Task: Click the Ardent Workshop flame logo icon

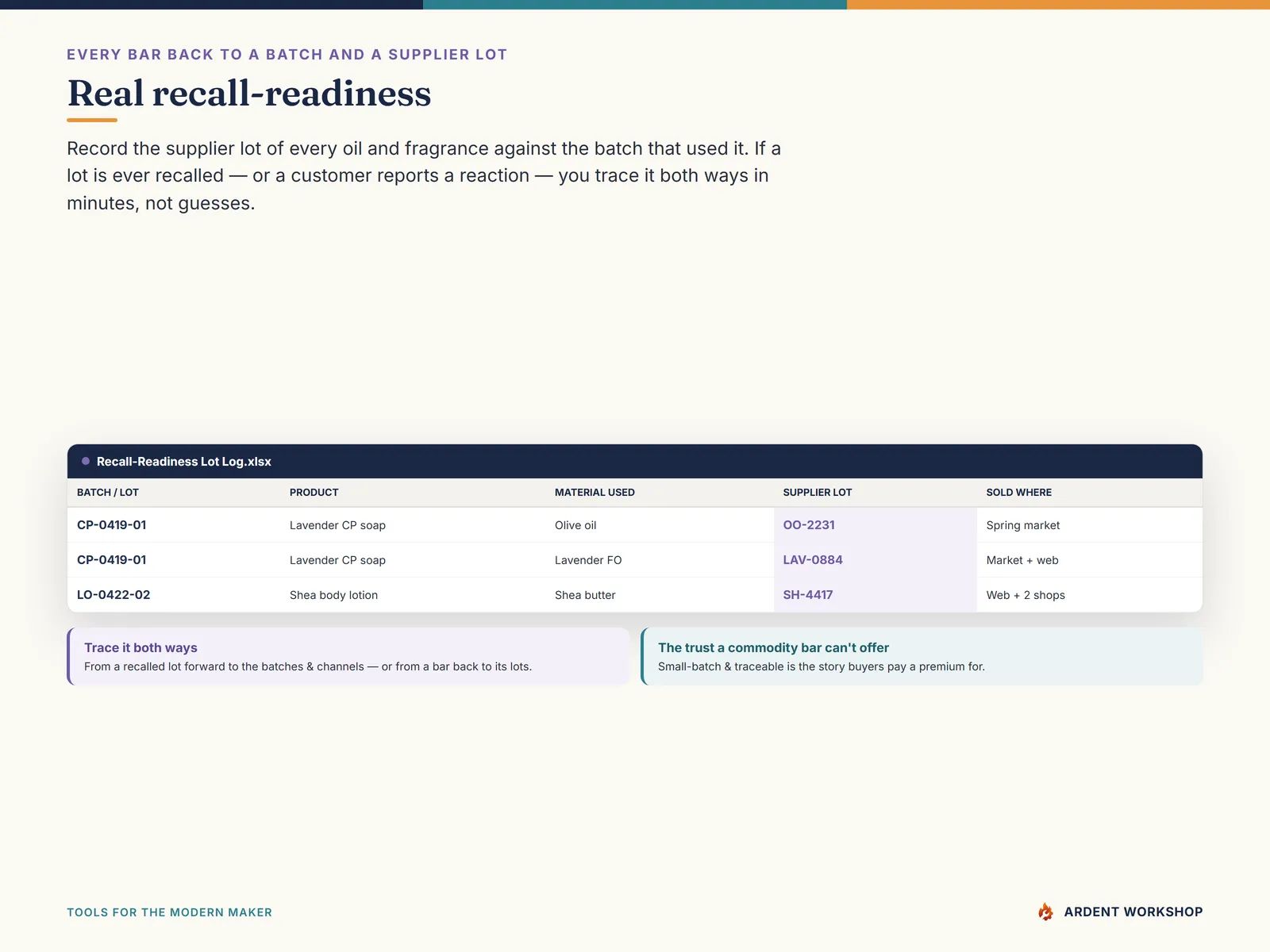Action: pos(1045,912)
